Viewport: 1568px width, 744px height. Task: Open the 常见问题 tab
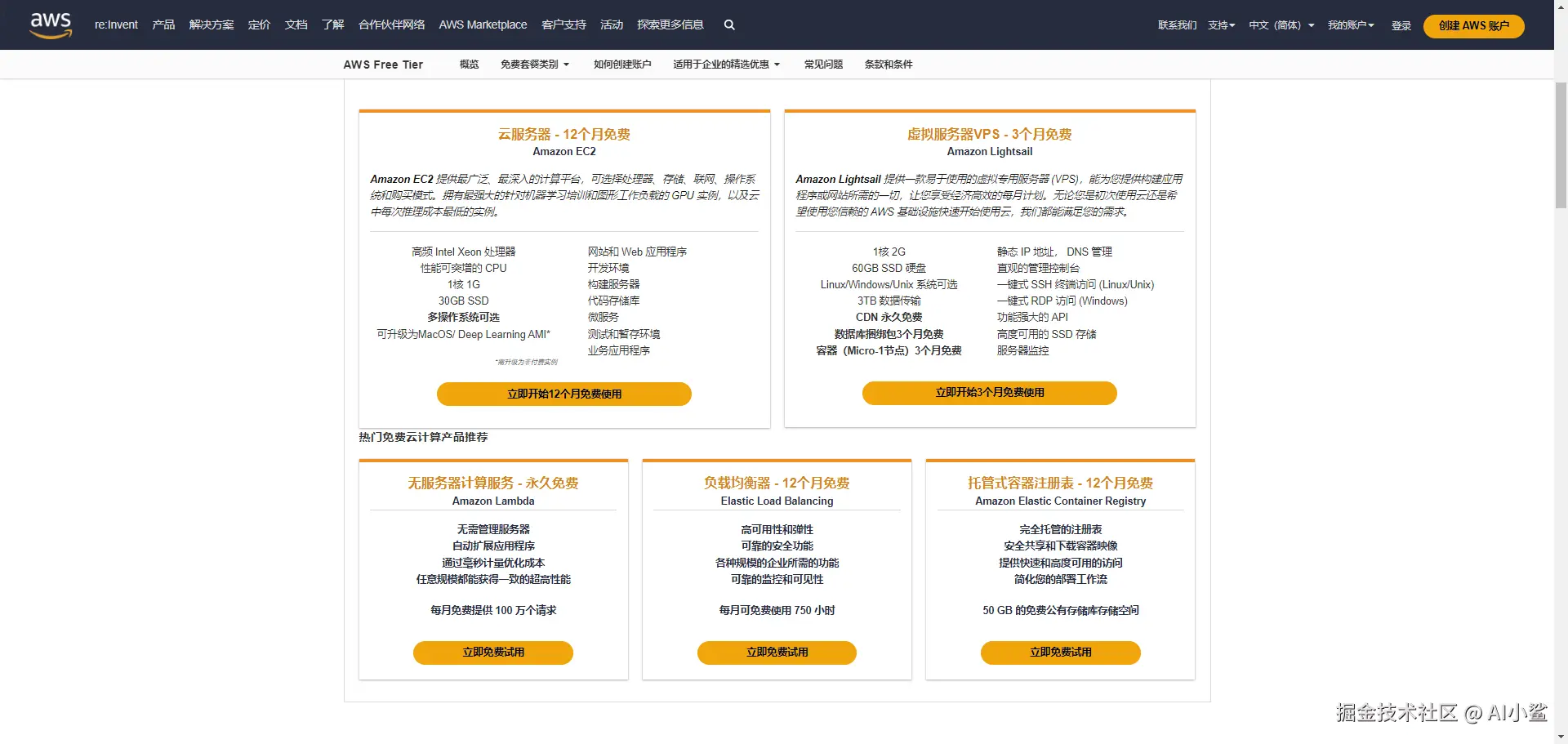tap(823, 65)
